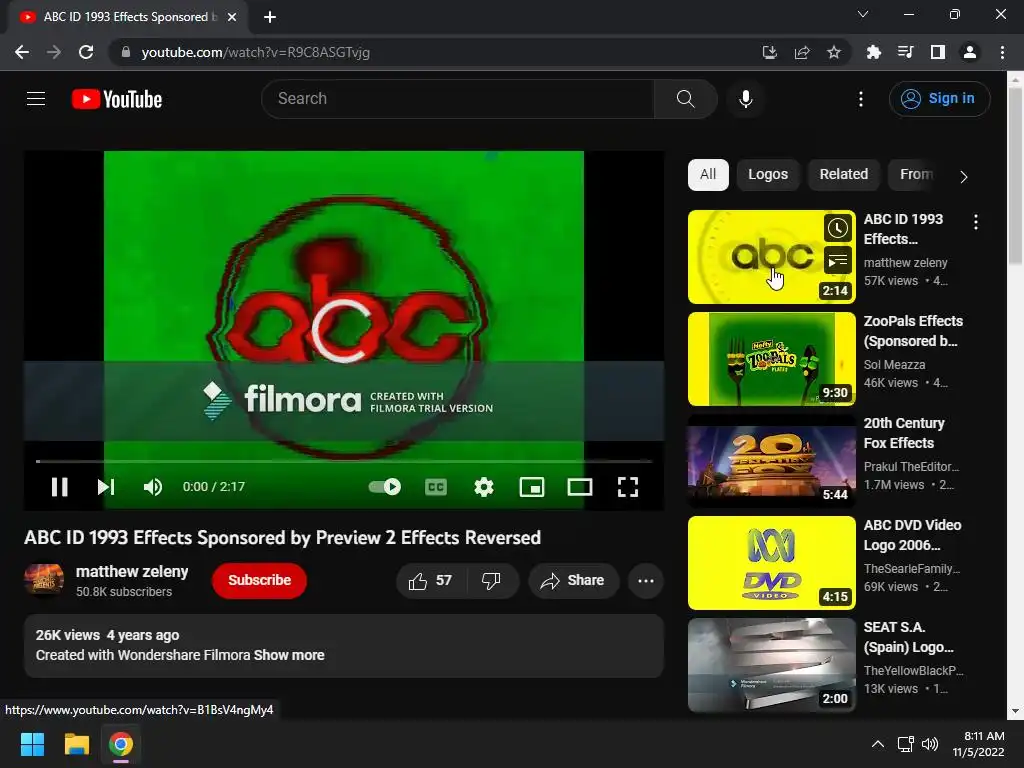Select the All filter chip
This screenshot has height=768, width=1024.
coord(708,174)
